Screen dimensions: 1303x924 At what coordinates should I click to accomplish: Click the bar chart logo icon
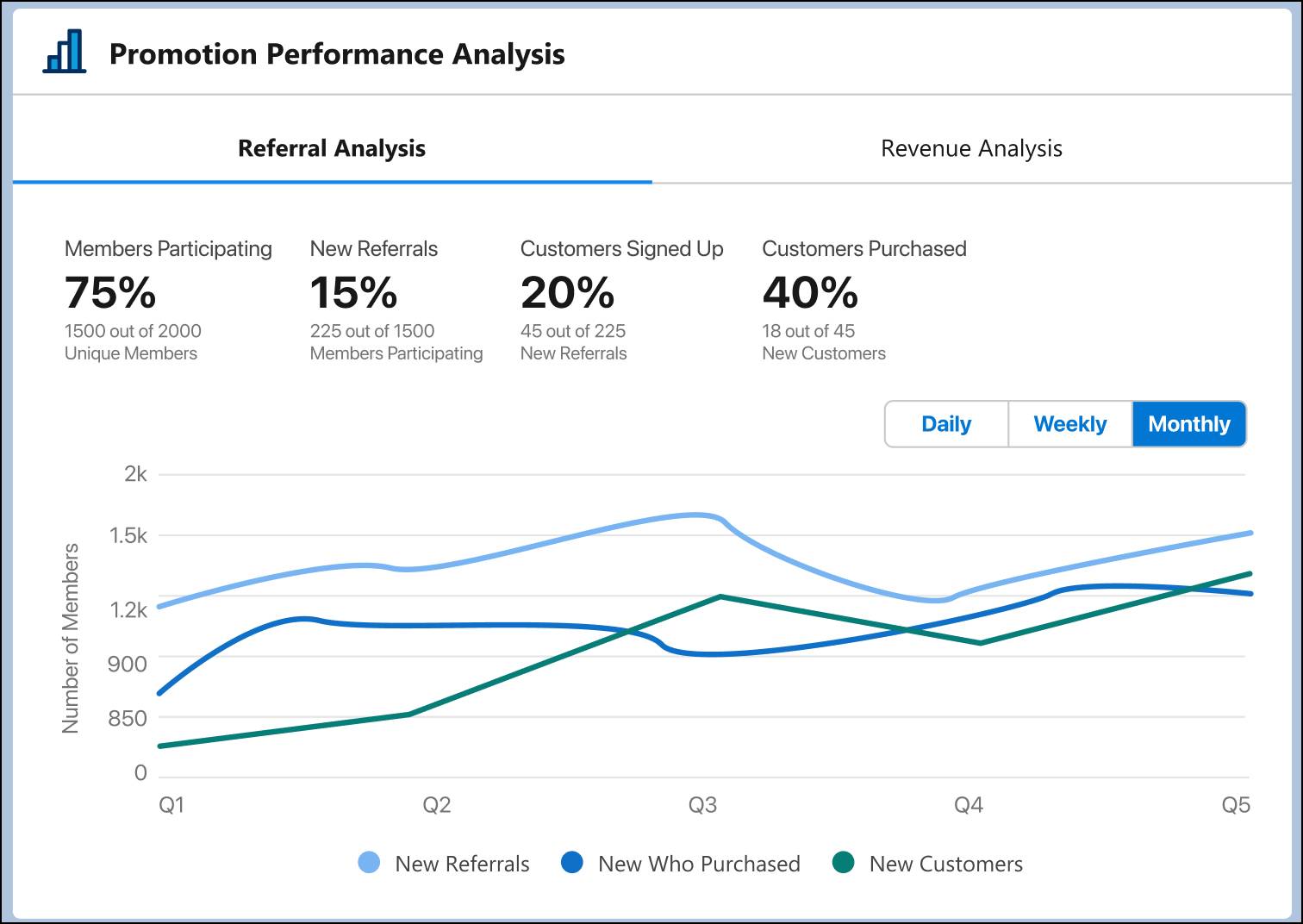pos(65,53)
